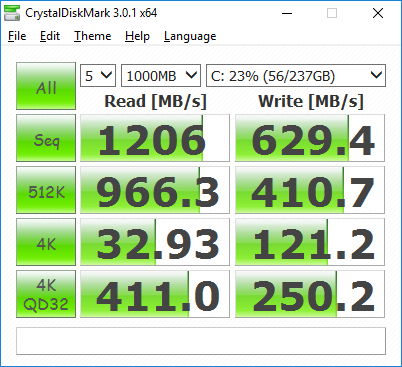
Task: Open the Language menu
Action: (x=190, y=37)
